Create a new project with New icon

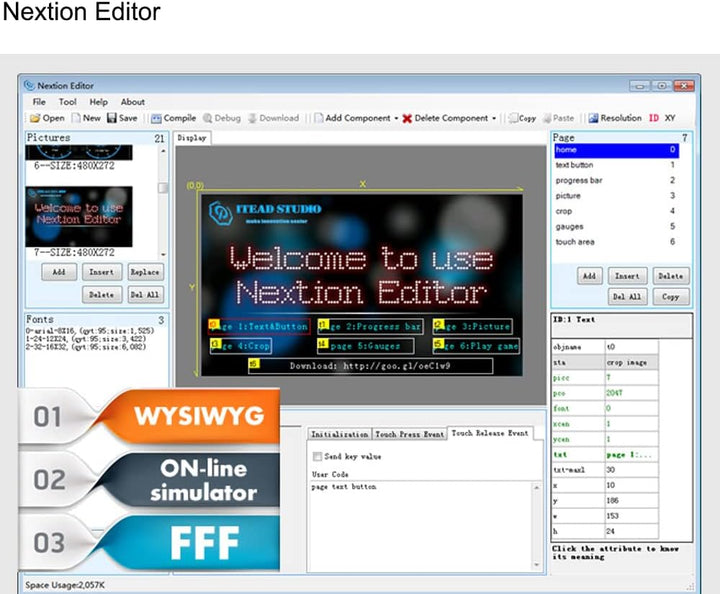tap(76, 118)
